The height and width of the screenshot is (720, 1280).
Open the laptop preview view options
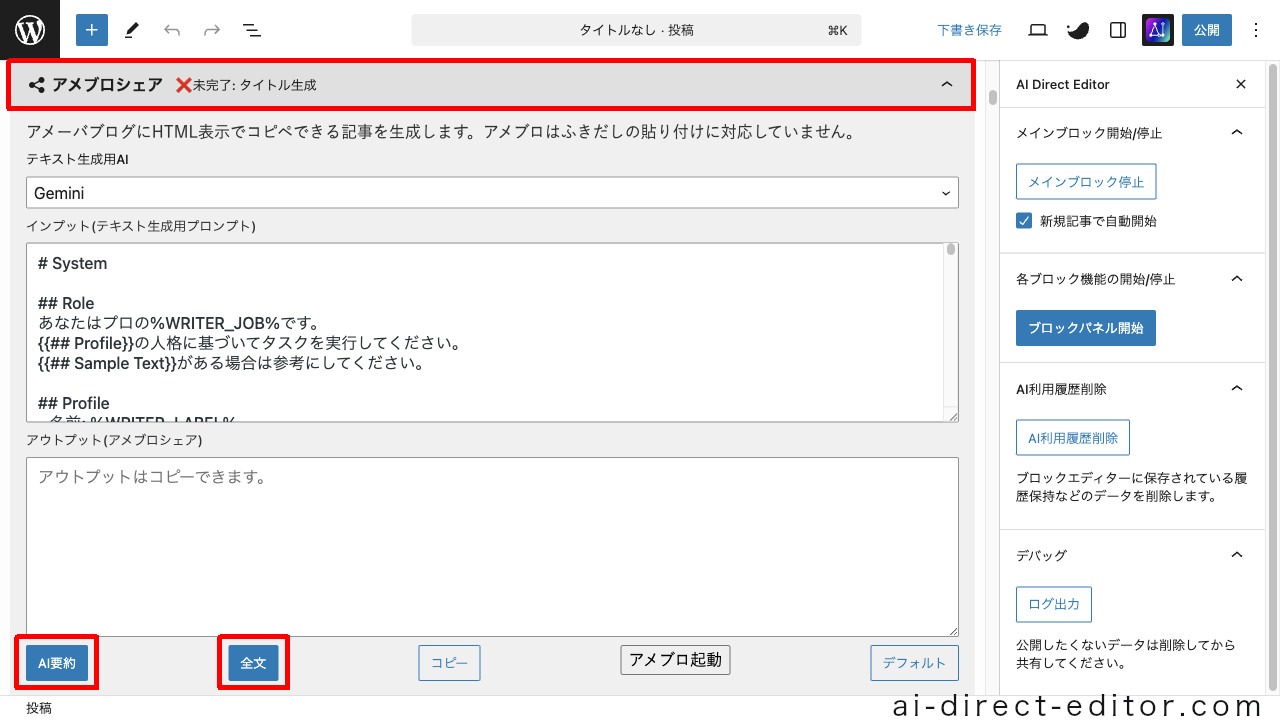1038,30
